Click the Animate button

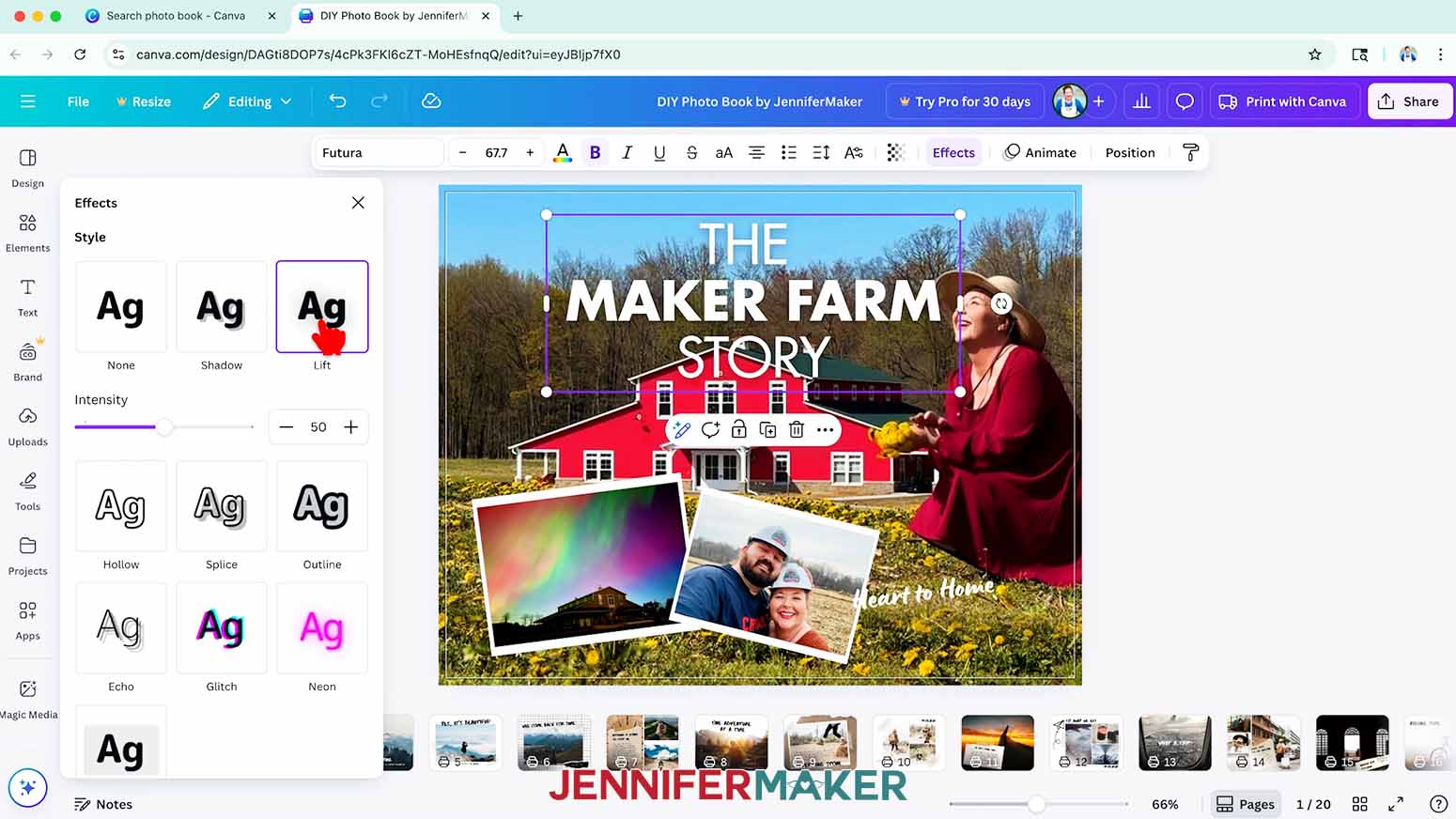(x=1041, y=153)
